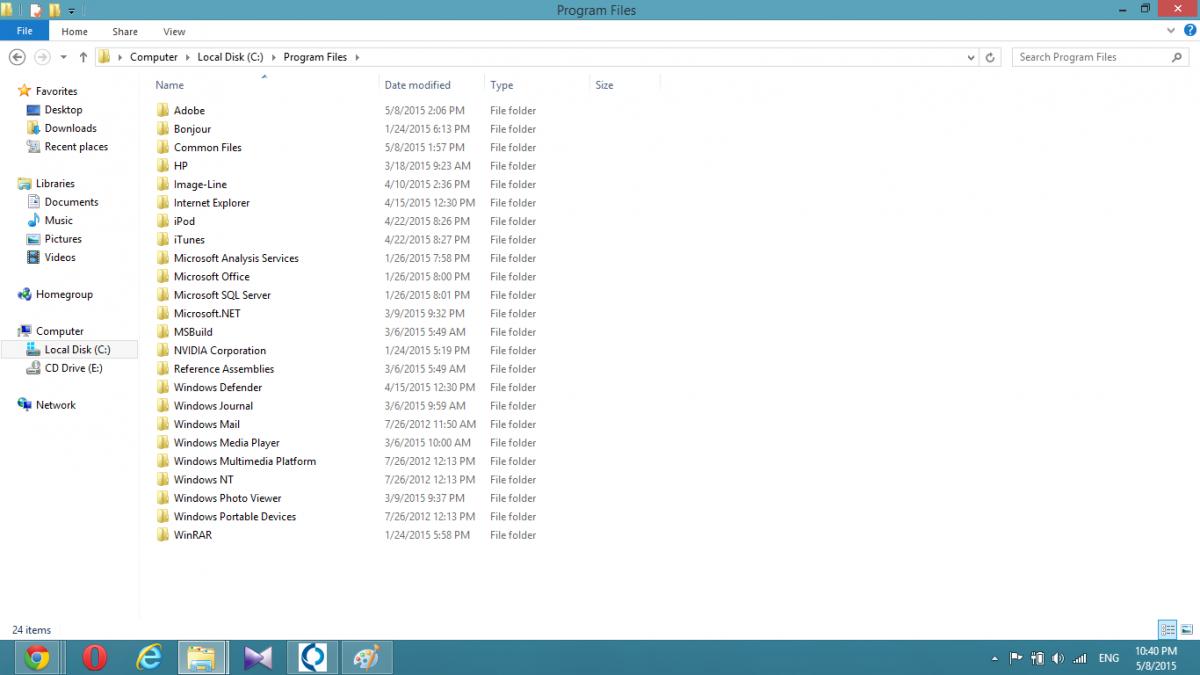Open the View ribbon tab

click(174, 32)
